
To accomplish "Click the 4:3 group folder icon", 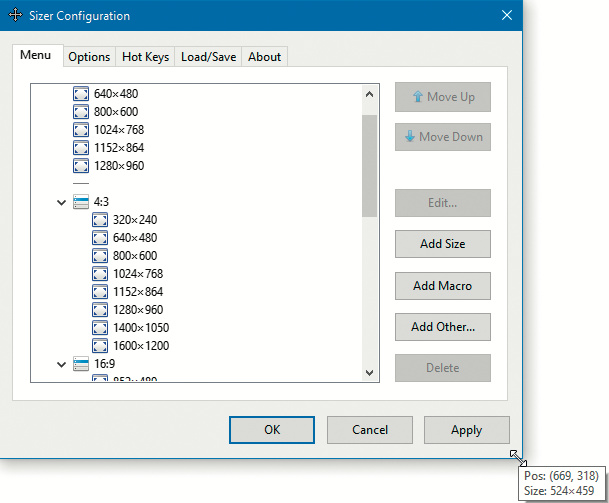I will [x=81, y=202].
